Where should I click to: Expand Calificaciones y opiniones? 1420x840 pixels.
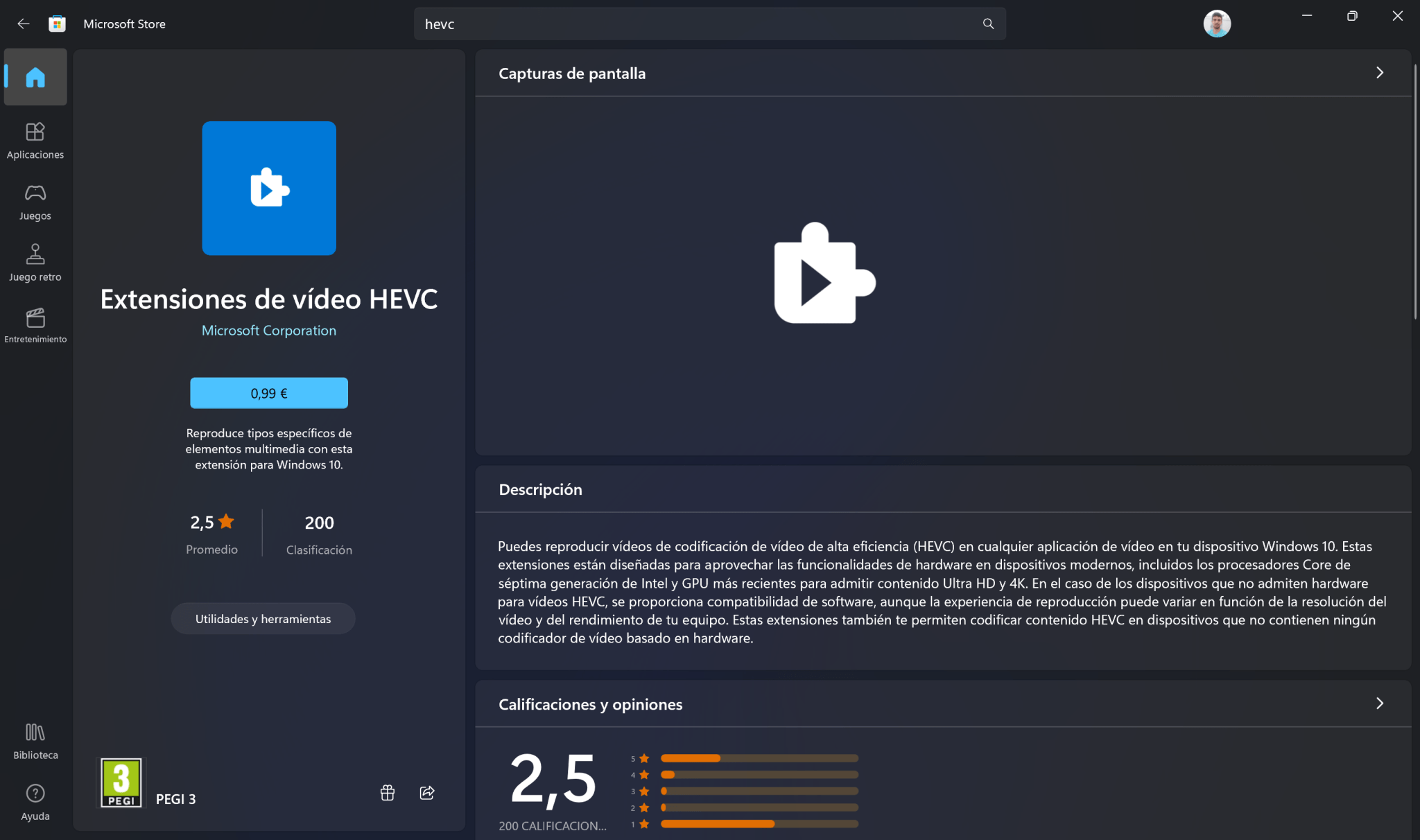pyautogui.click(x=1380, y=703)
